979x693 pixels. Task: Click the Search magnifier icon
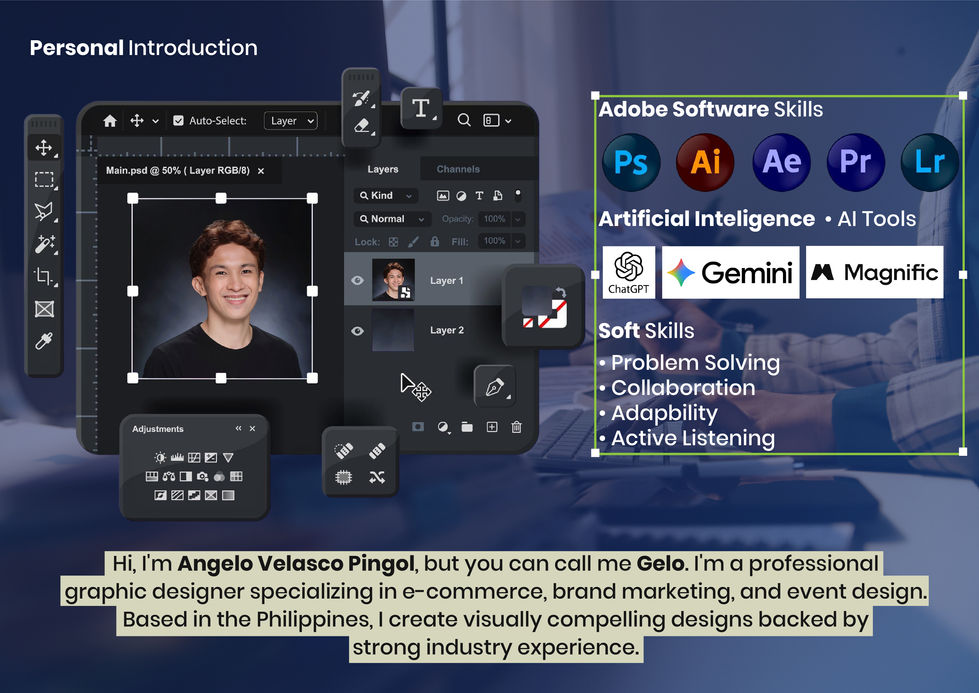[x=464, y=120]
